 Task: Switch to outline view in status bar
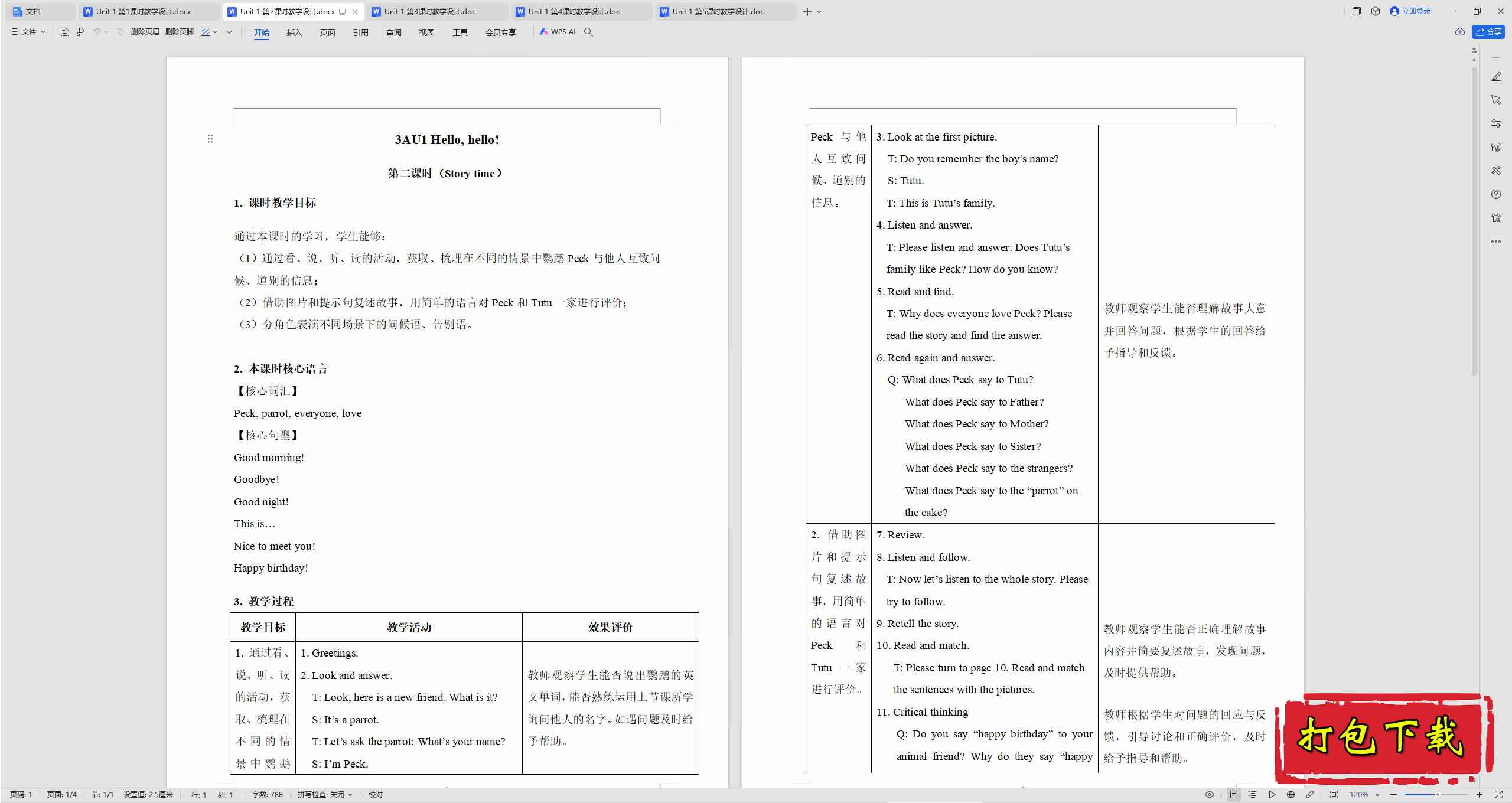[1253, 795]
